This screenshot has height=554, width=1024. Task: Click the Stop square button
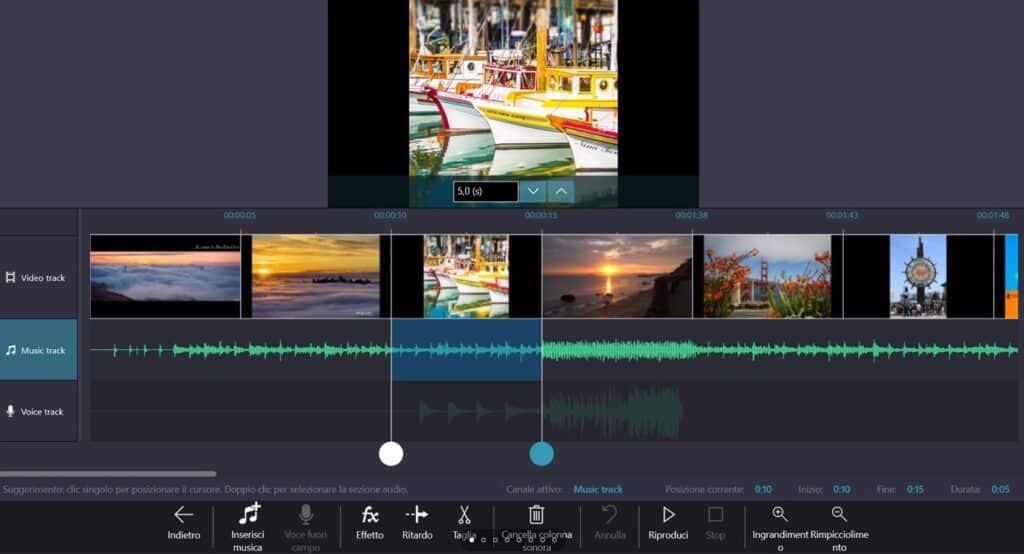[715, 515]
